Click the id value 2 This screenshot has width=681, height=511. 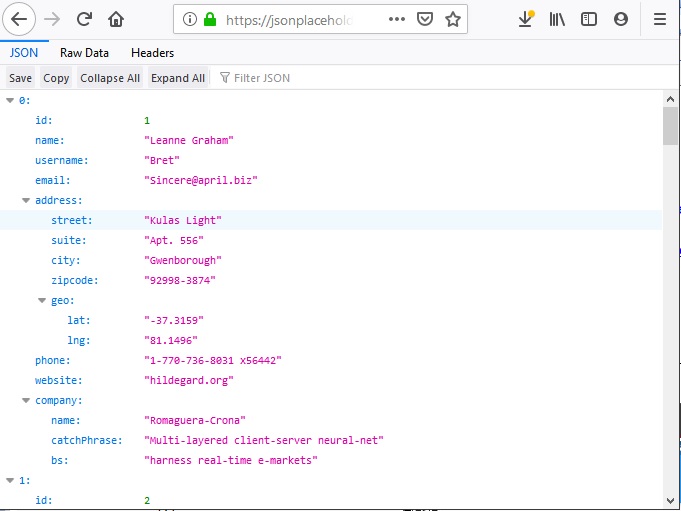pyautogui.click(x=147, y=500)
